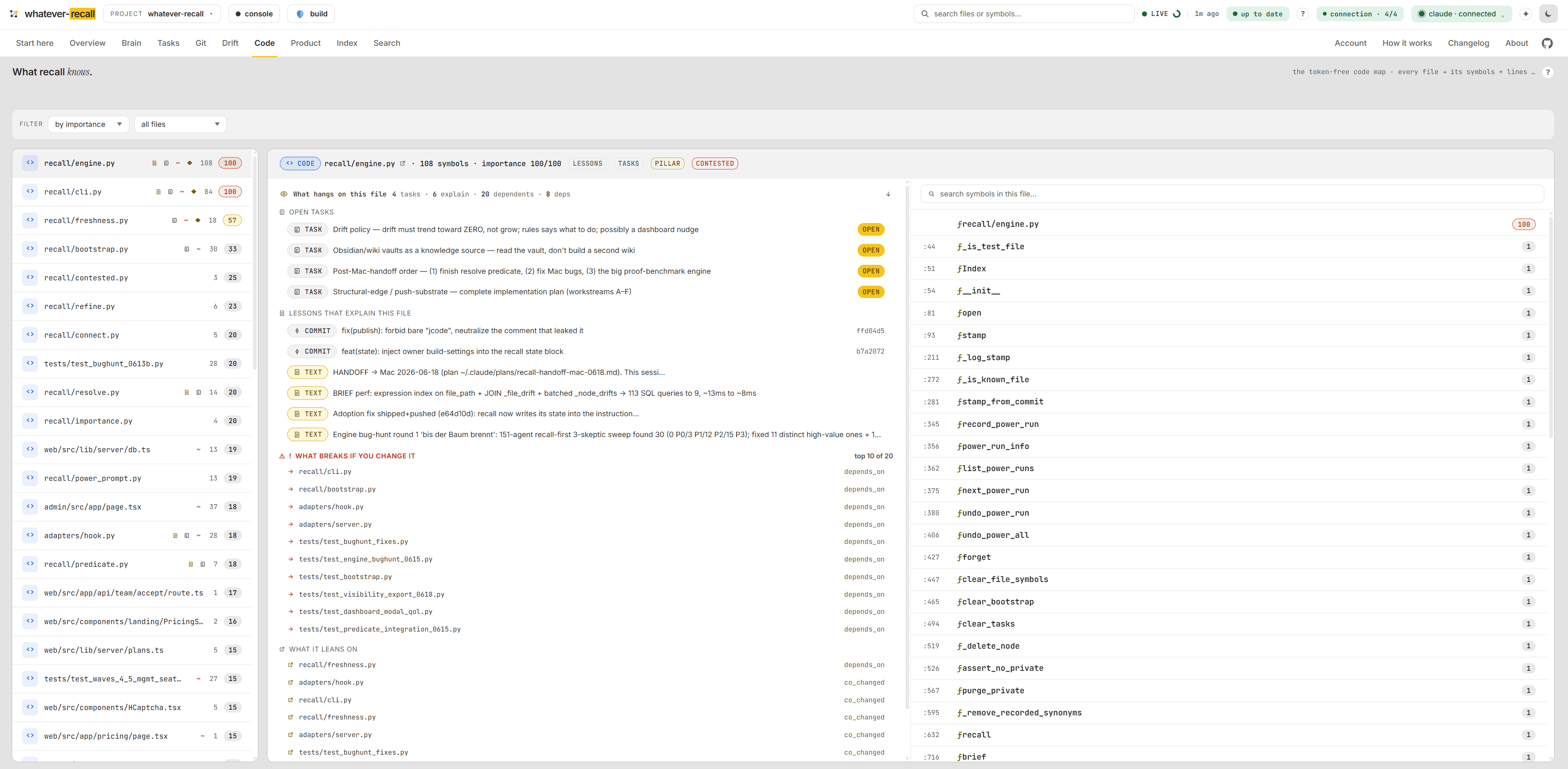The width and height of the screenshot is (1568, 769).
Task: Click the LIVE refresh spinner icon
Action: (1176, 14)
